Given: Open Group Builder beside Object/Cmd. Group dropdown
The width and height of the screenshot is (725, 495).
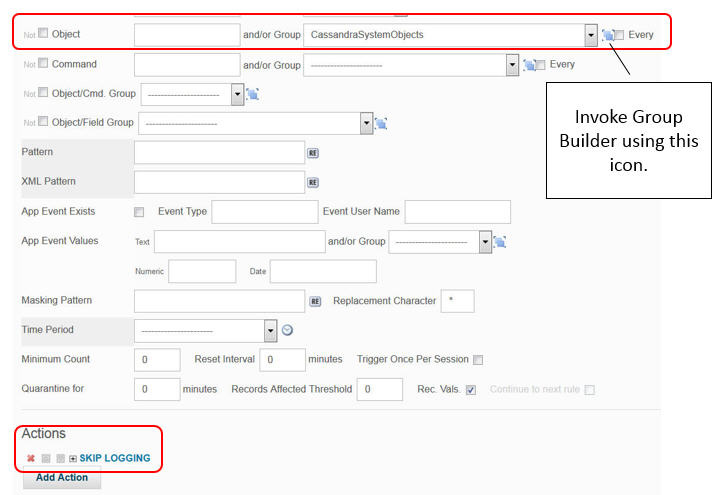Looking at the screenshot, I should pyautogui.click(x=252, y=94).
